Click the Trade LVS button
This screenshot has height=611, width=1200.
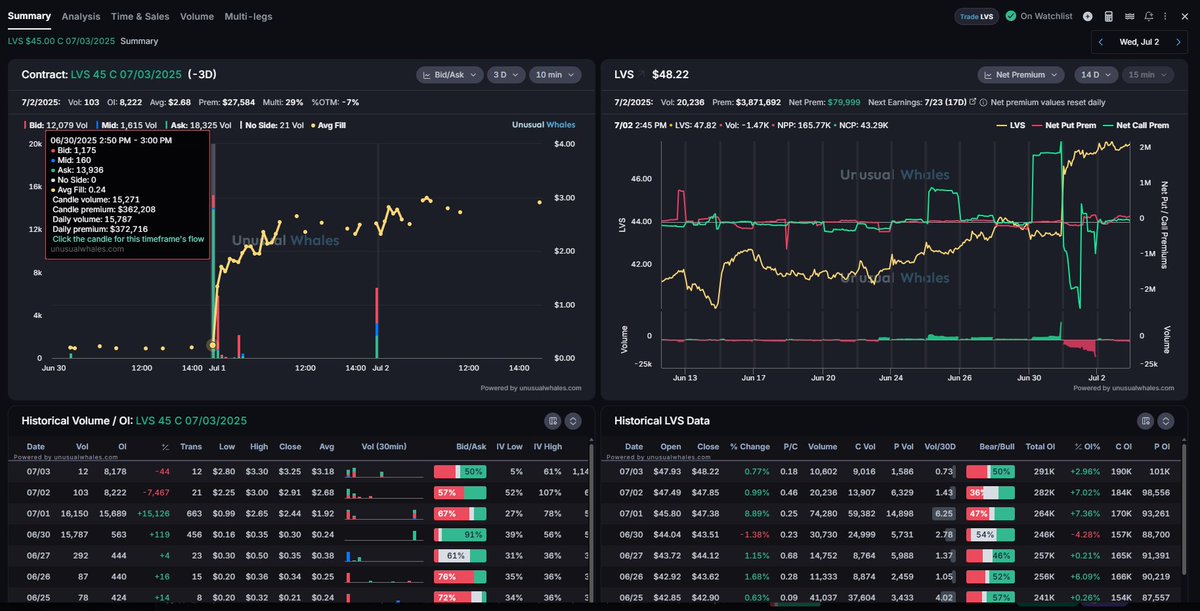[977, 16]
